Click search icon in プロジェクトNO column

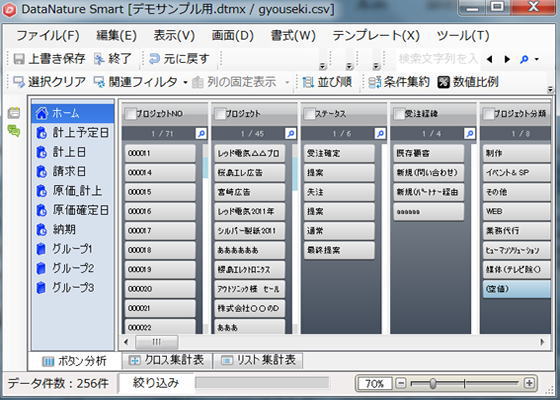point(201,134)
